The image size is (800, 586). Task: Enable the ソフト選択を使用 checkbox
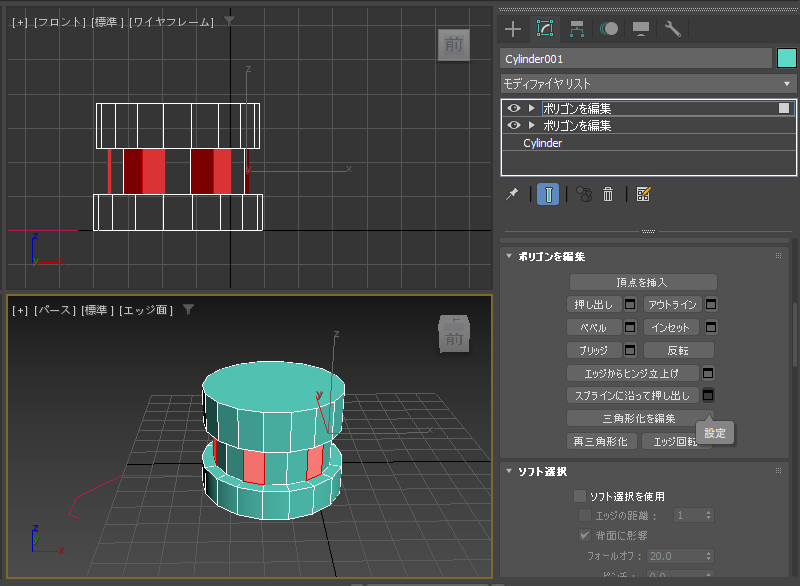[x=580, y=496]
